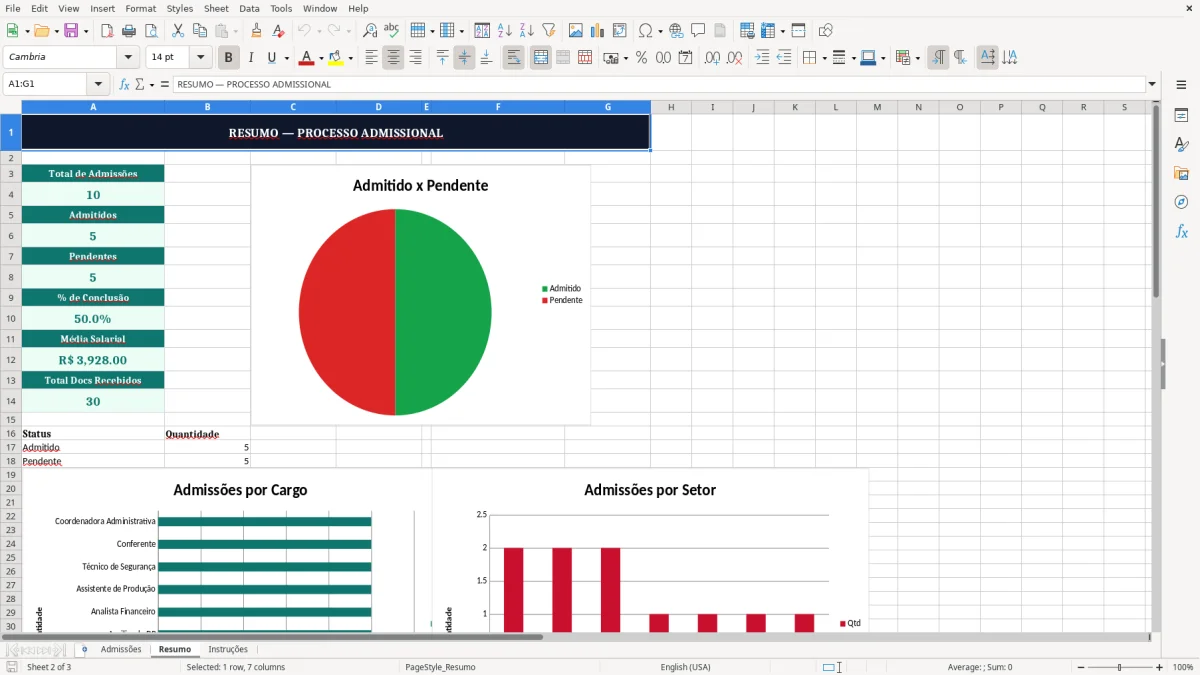
Task: Click the Save document icon
Action: 71,31
